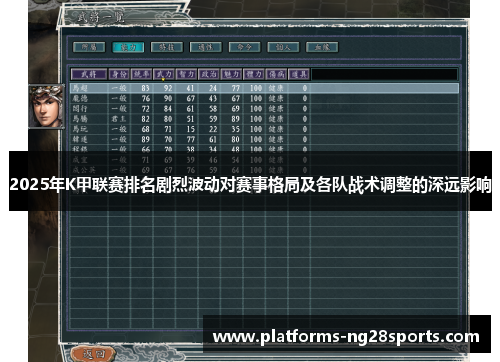
Task: Select officer row 馬超
Action: (x=264, y=88)
